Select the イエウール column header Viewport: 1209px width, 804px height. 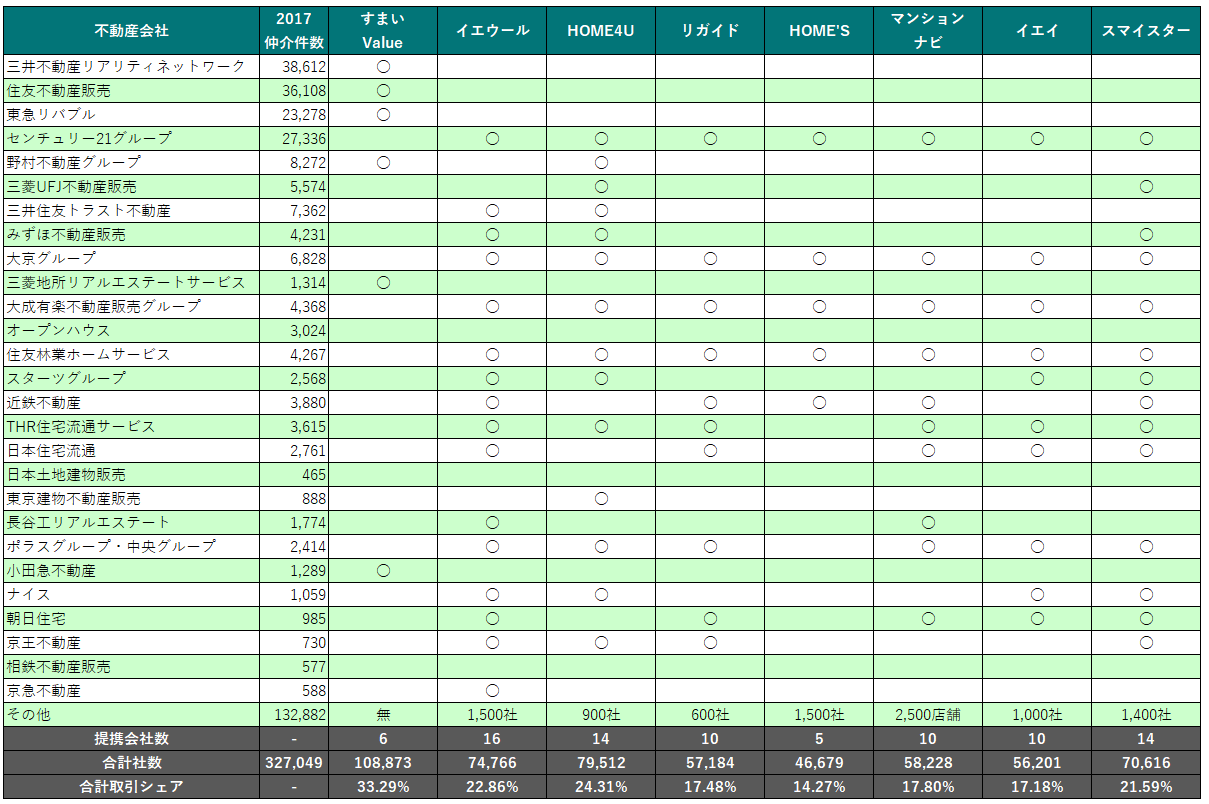pyautogui.click(x=491, y=30)
